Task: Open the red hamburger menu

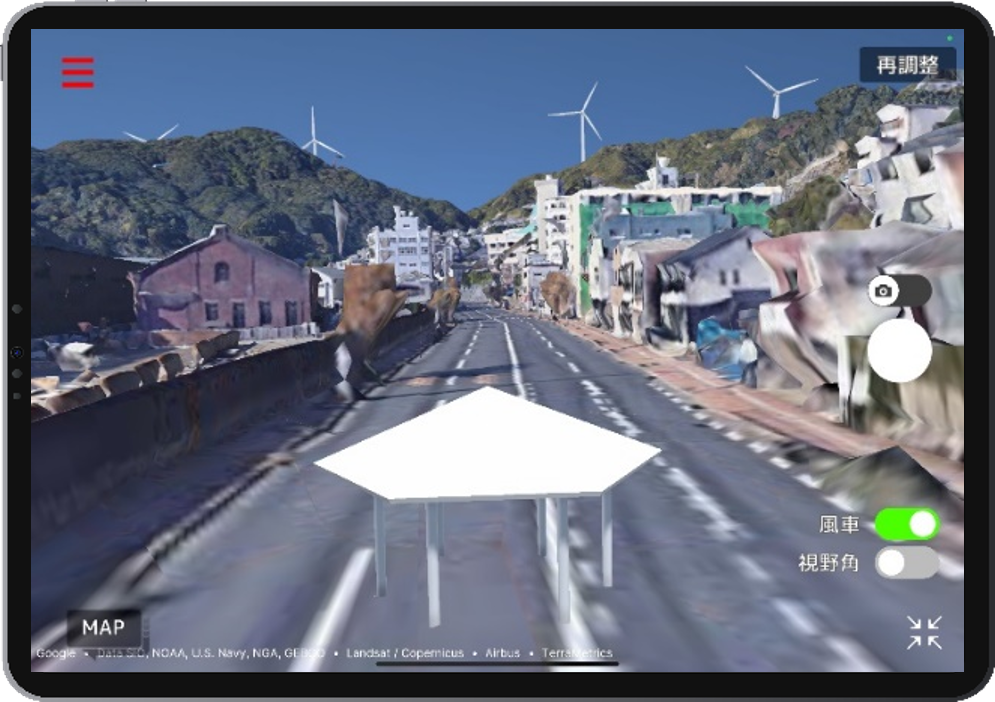Action: click(75, 71)
